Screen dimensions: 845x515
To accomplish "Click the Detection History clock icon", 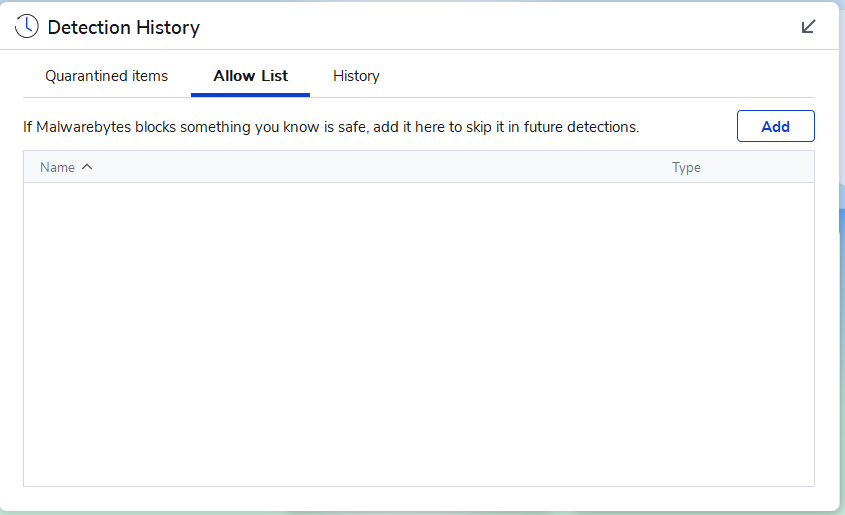I will pos(26,27).
